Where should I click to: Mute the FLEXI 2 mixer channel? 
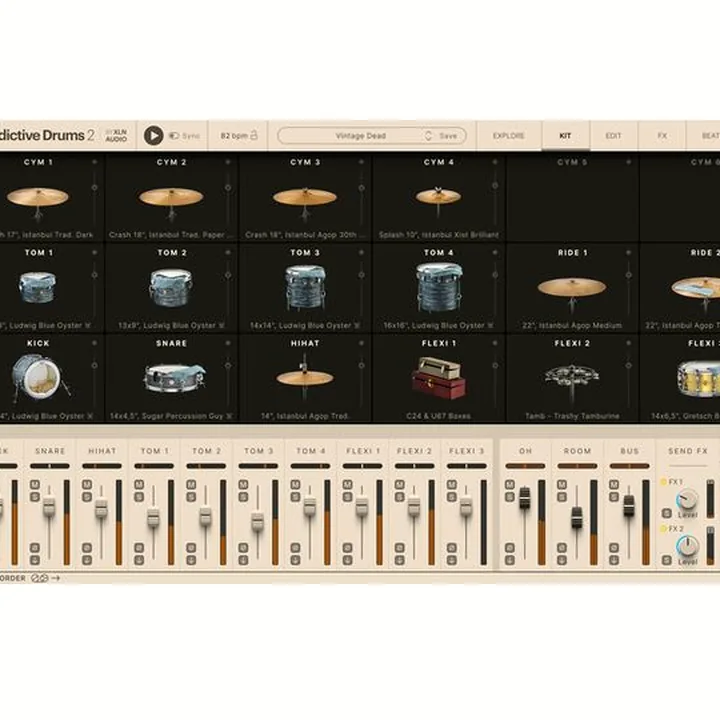399,484
